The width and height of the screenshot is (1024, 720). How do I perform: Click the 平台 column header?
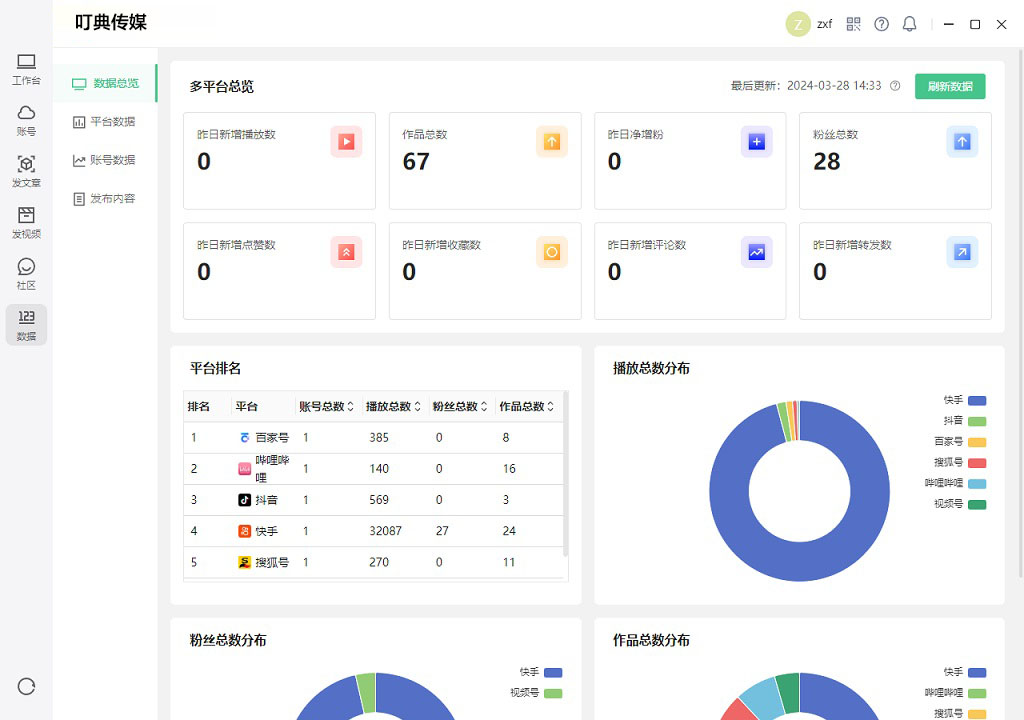point(247,406)
